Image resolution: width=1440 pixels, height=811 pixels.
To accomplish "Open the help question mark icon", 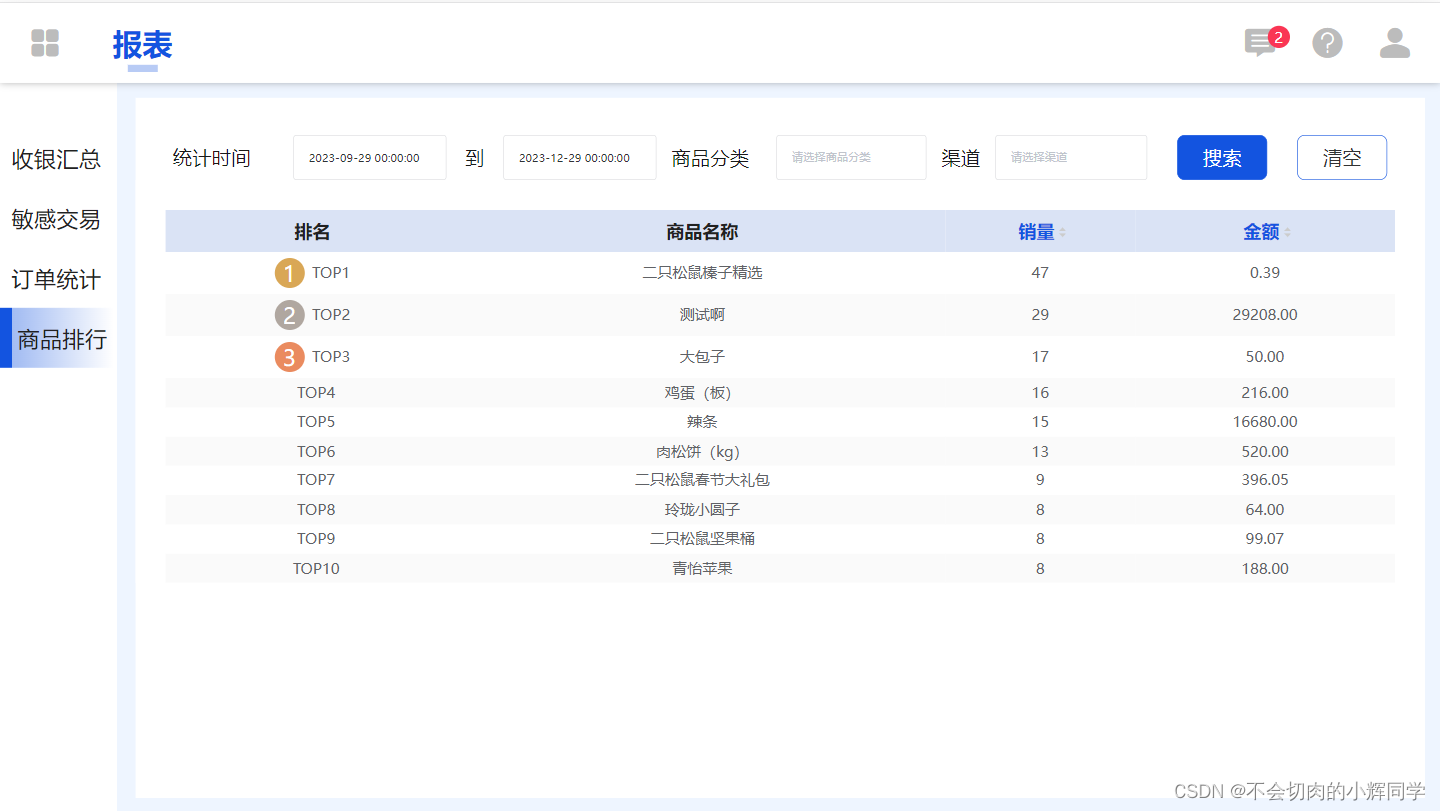I will pyautogui.click(x=1327, y=43).
